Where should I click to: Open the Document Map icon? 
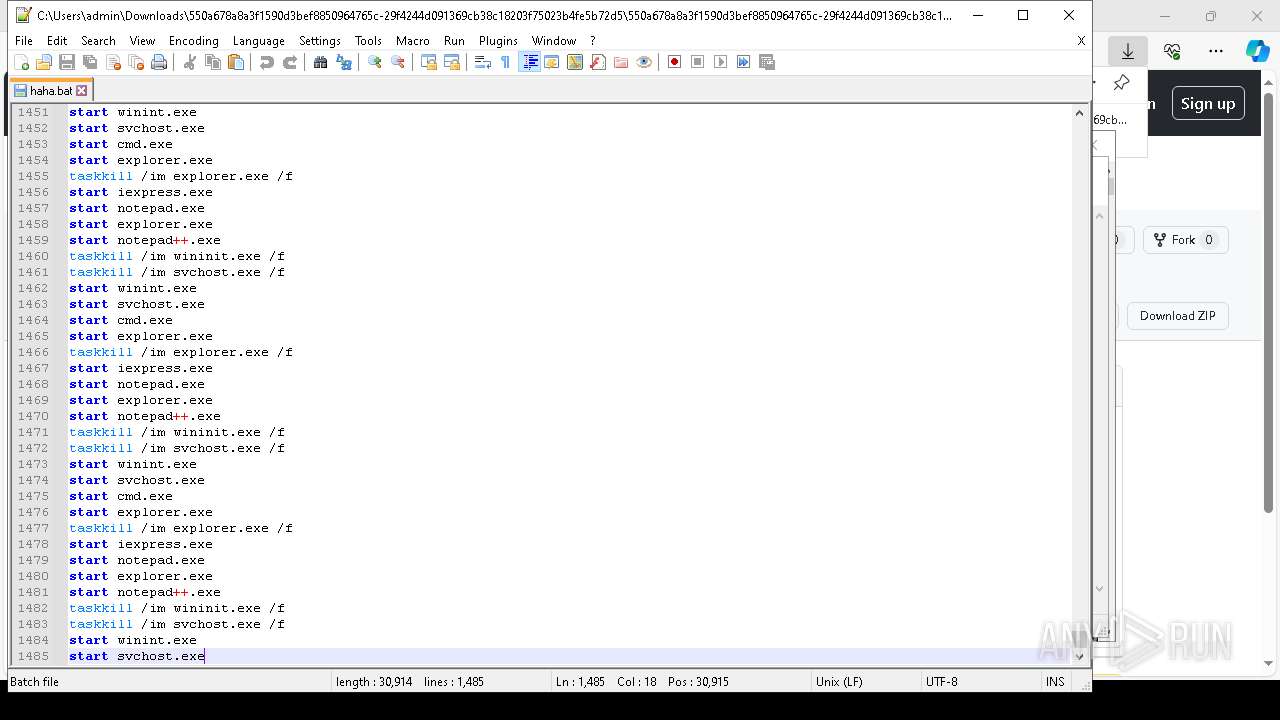click(575, 62)
